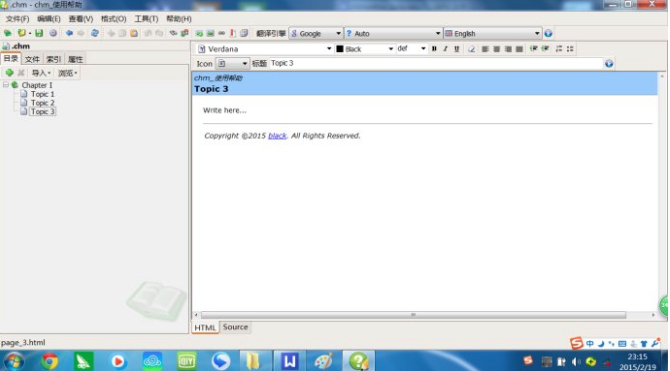The height and width of the screenshot is (371, 670).
Task: Open the def font size dropdown
Action: [411, 49]
